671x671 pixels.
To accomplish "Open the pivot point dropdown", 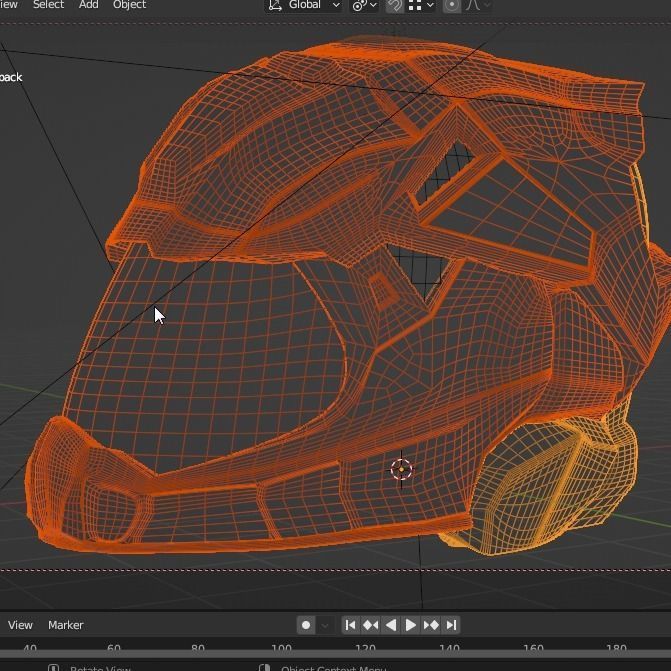I will [x=364, y=5].
